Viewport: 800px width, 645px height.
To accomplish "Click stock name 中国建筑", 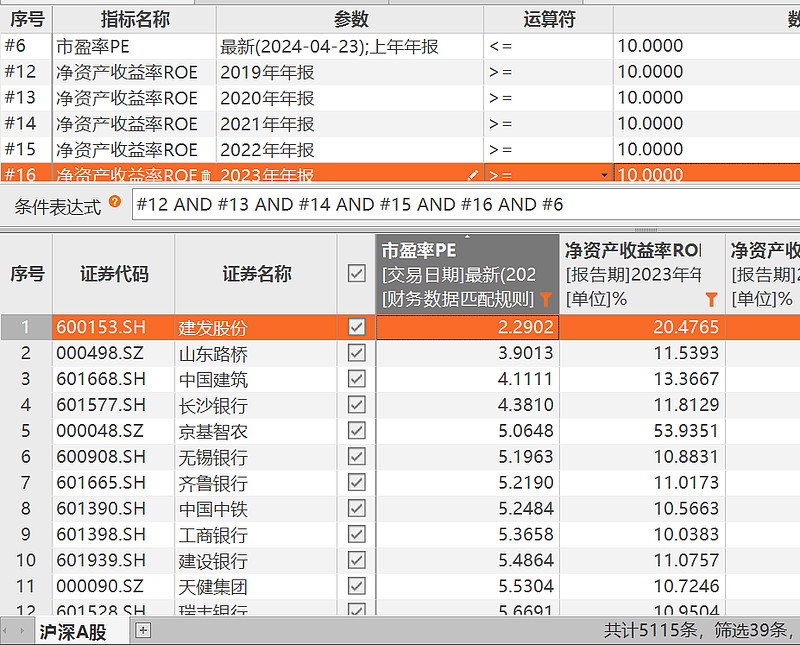I will [213, 380].
